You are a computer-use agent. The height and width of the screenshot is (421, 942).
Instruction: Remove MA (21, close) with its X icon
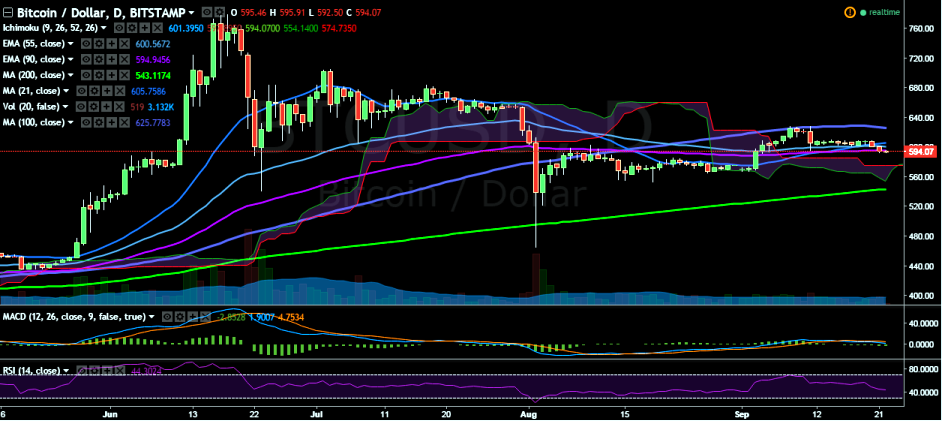120,91
